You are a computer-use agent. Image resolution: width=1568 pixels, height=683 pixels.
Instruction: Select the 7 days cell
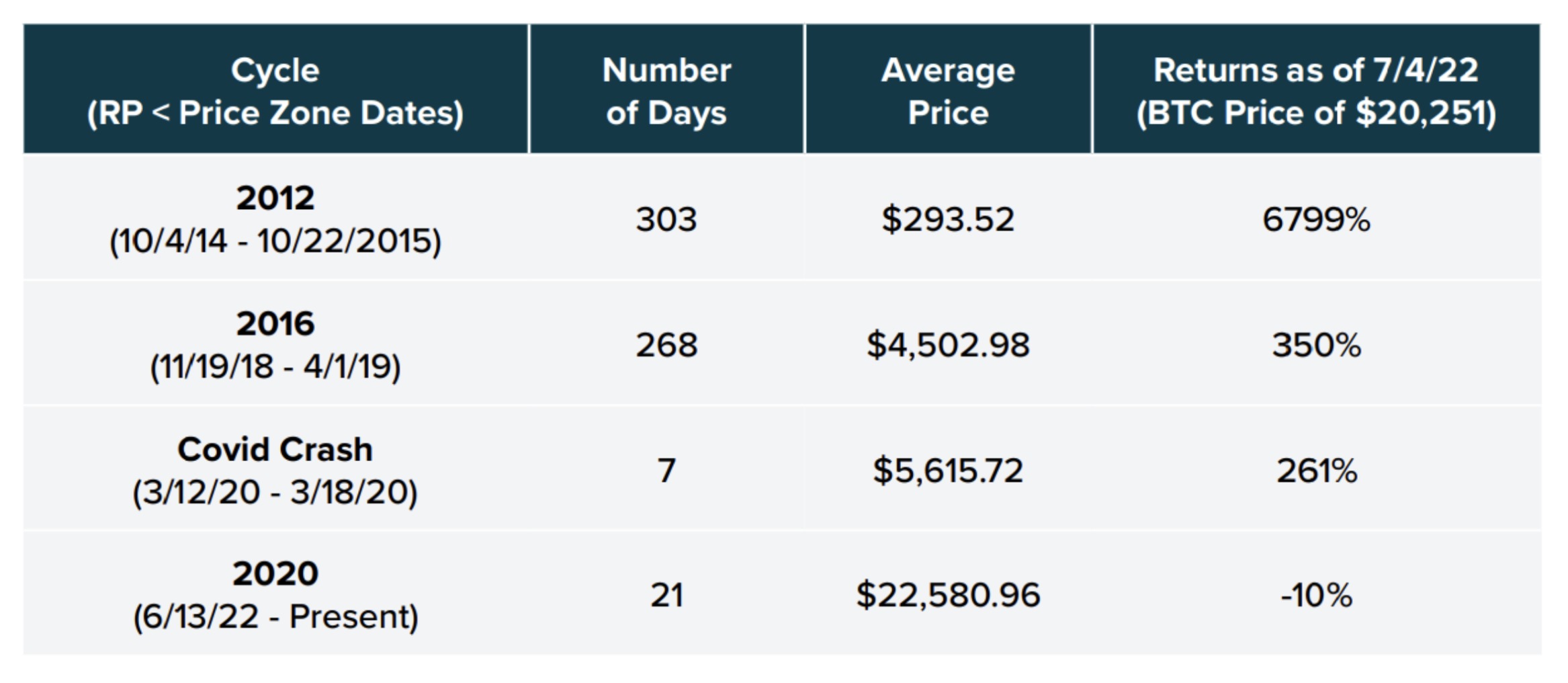[x=666, y=470]
